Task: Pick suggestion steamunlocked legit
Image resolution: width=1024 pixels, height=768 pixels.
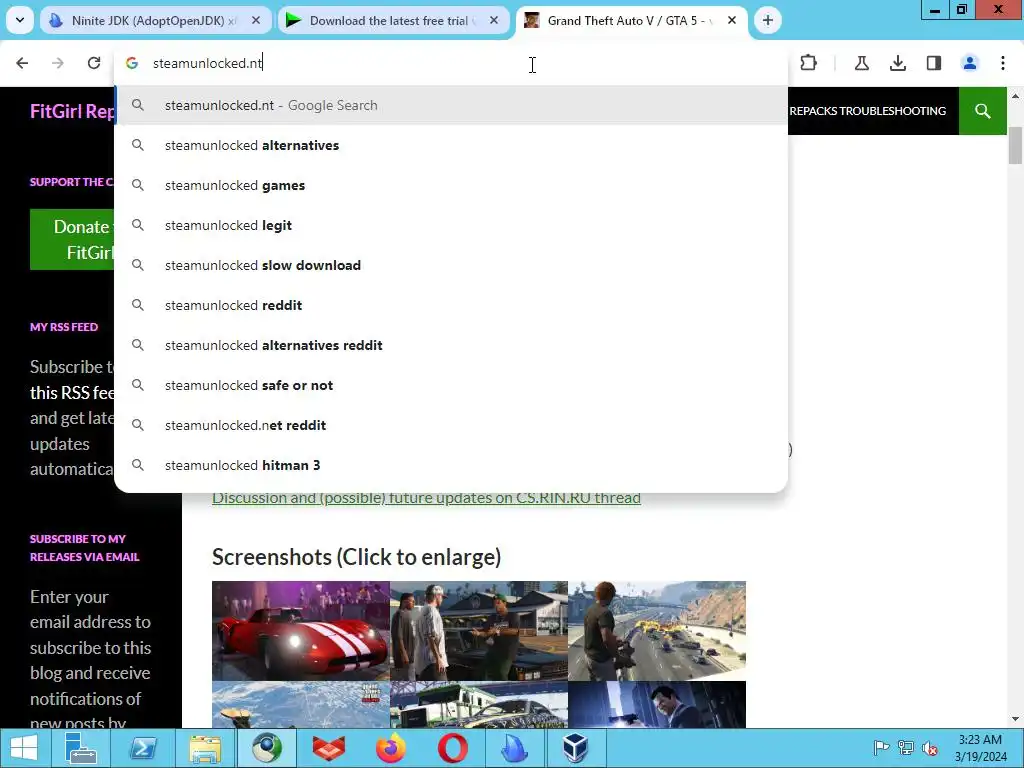Action: (x=451, y=225)
